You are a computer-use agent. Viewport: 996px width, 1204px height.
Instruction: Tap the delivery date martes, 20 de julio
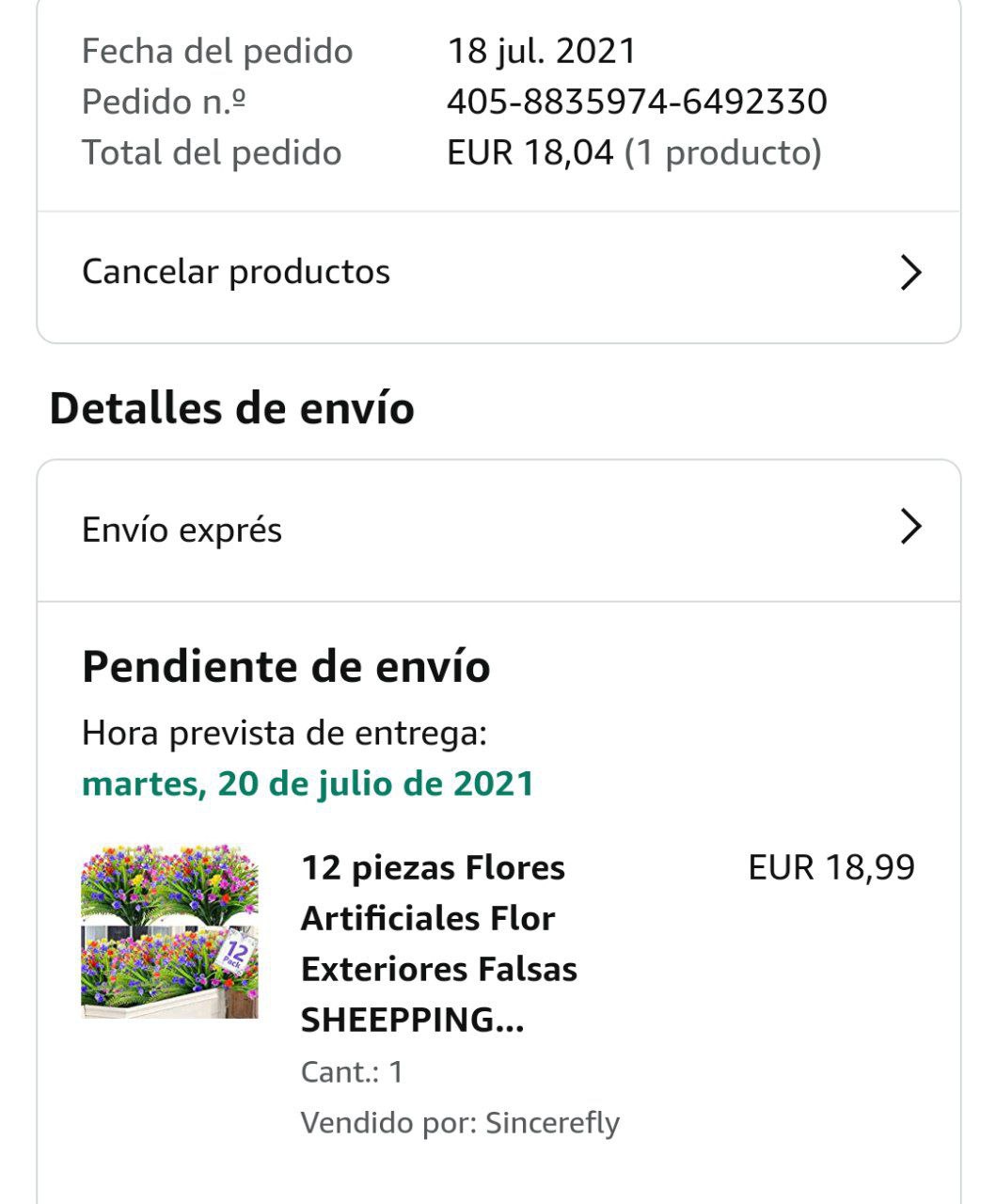[308, 784]
